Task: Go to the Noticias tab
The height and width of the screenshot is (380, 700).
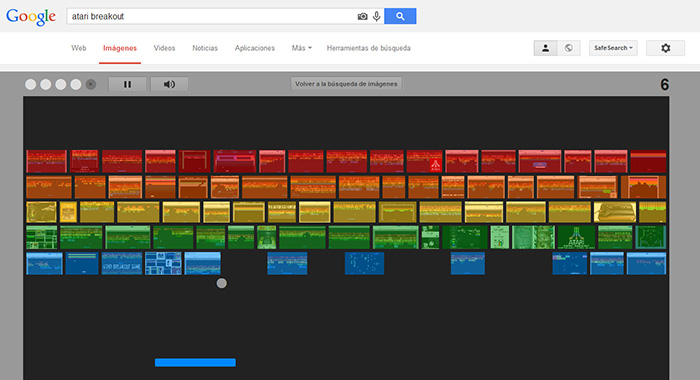Action: [205, 48]
